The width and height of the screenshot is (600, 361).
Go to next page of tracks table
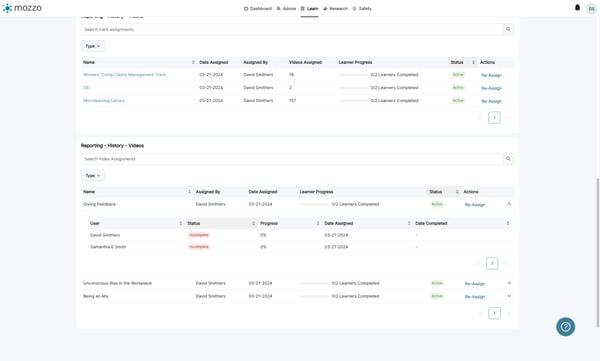point(509,118)
